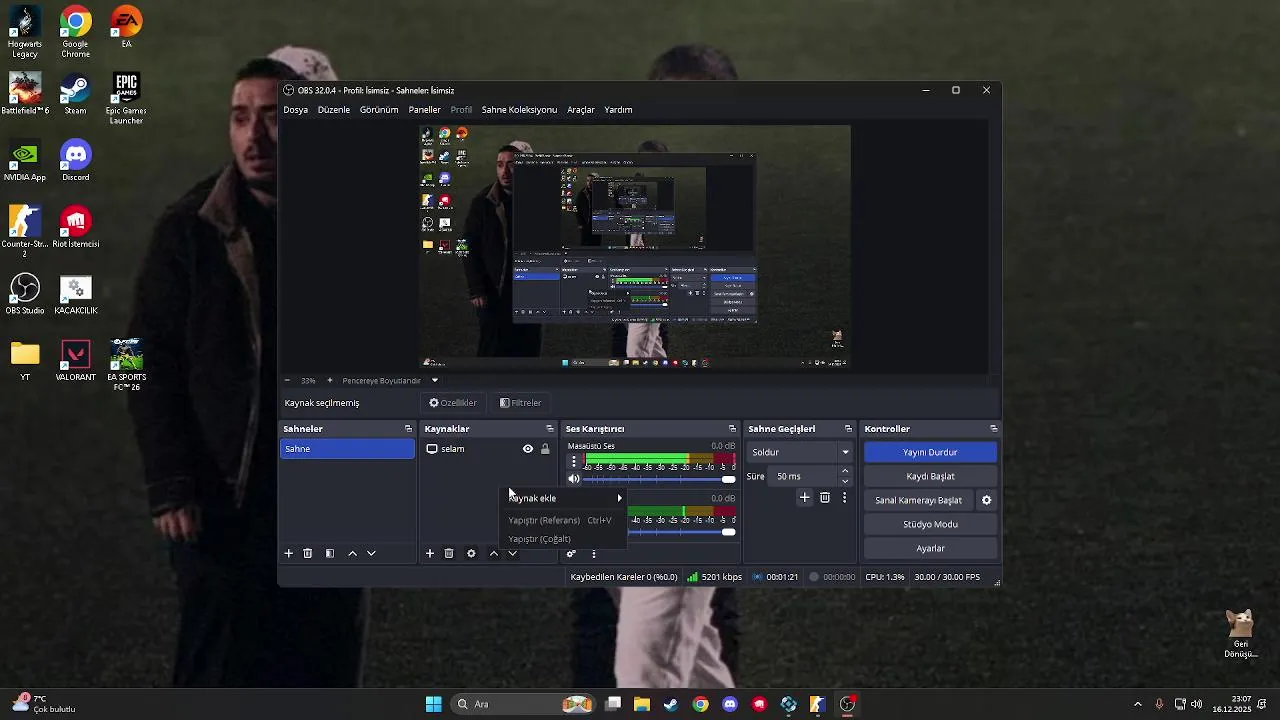
Task: Undock the Sahneler panel with its float icon
Action: coord(408,429)
